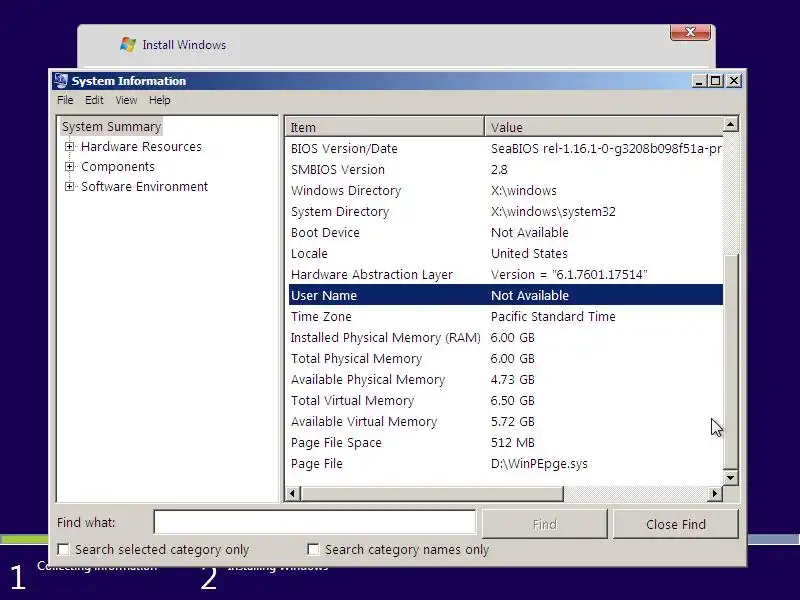Screen dimensions: 800x600
Task: Click the vertical scrollbar up arrow
Action: [x=731, y=124]
